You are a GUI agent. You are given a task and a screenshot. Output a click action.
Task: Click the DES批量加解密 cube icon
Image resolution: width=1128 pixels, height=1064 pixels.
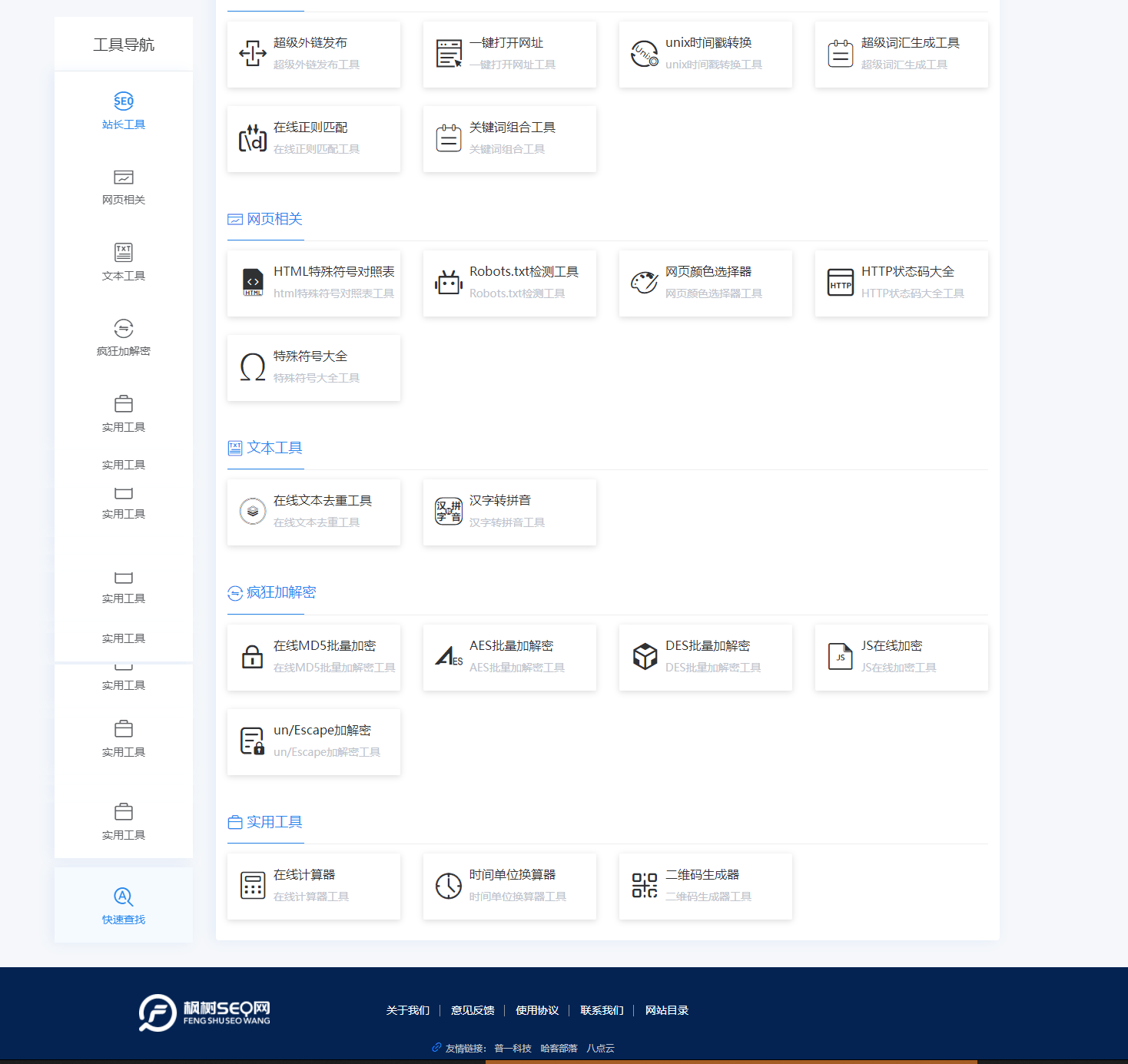click(x=645, y=657)
